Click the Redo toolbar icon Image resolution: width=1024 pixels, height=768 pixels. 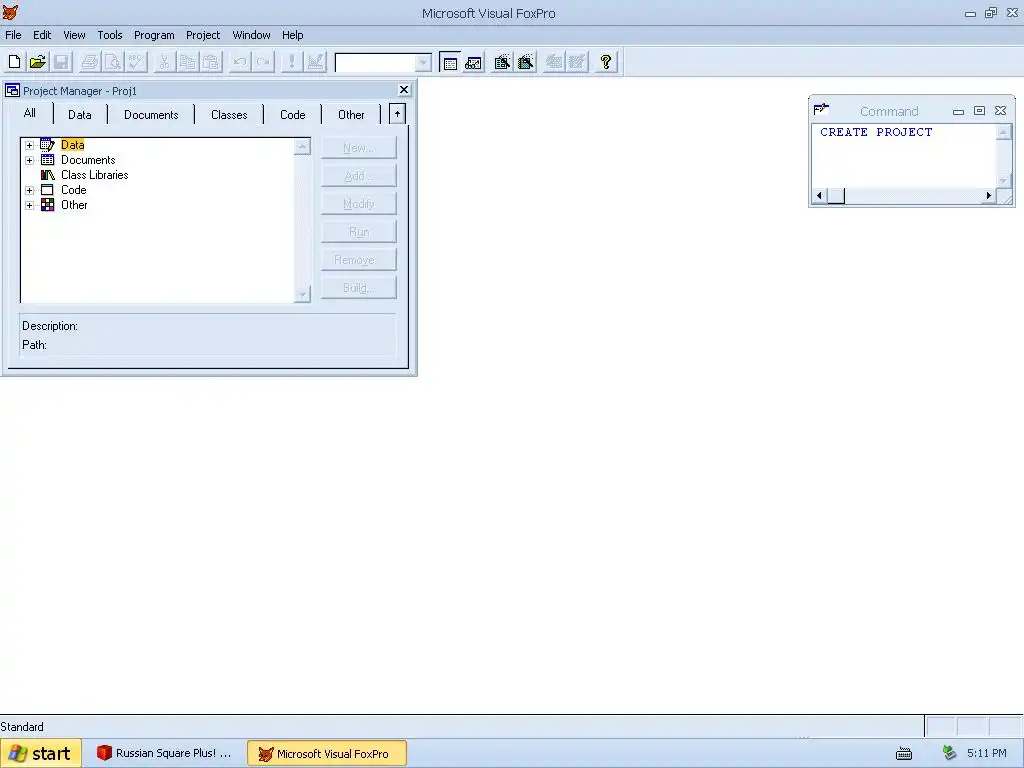[263, 62]
